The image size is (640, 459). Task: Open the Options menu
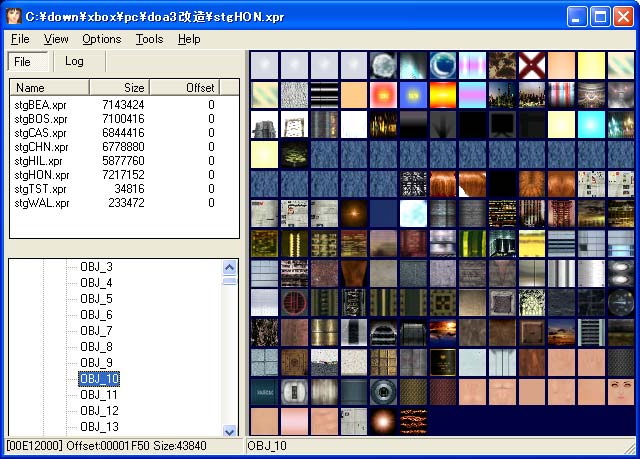click(102, 39)
